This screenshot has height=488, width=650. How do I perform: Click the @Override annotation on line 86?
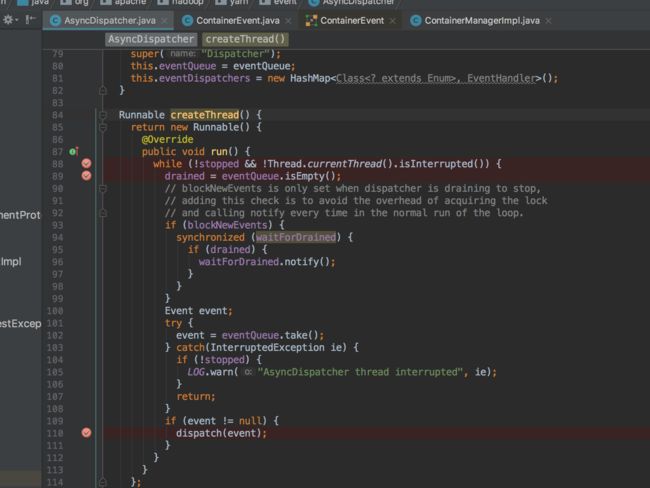tap(167, 139)
